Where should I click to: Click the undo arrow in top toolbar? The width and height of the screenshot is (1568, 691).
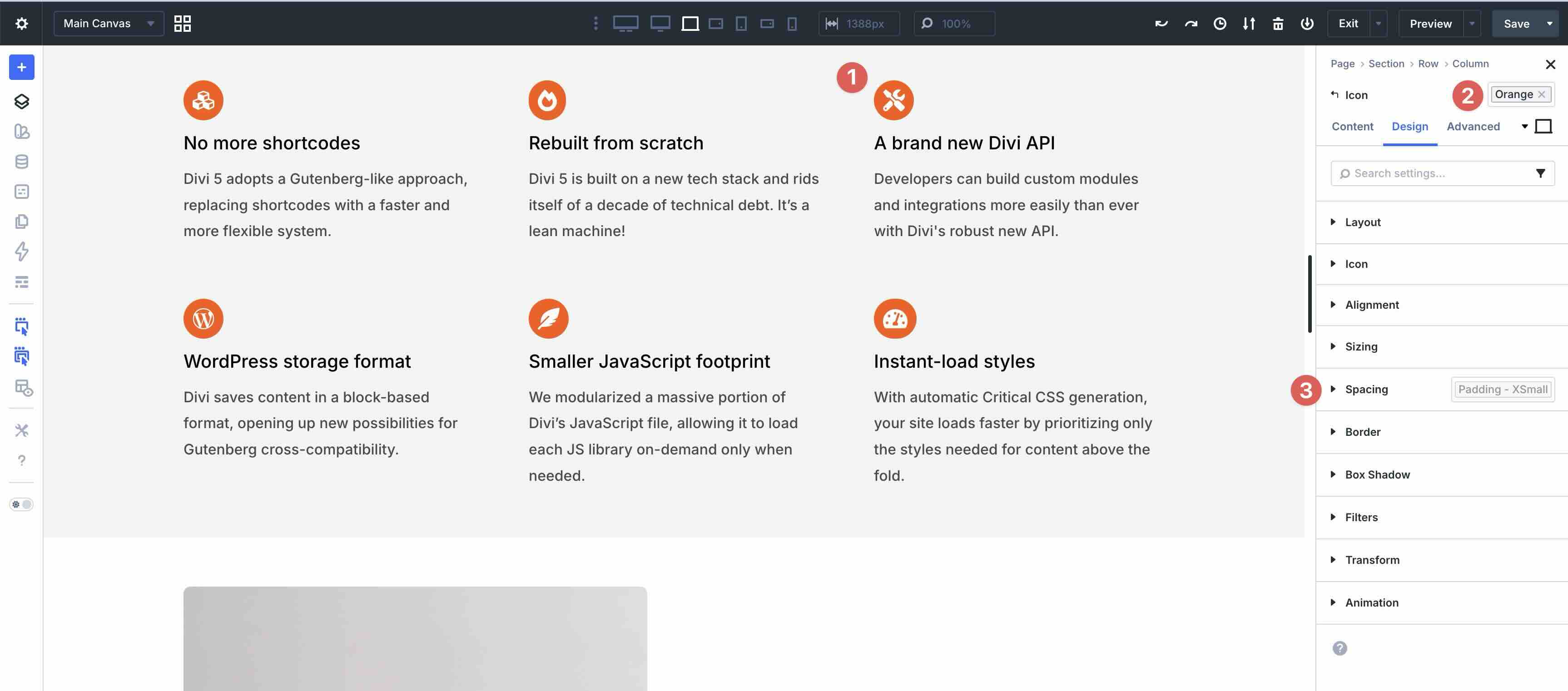click(1161, 24)
